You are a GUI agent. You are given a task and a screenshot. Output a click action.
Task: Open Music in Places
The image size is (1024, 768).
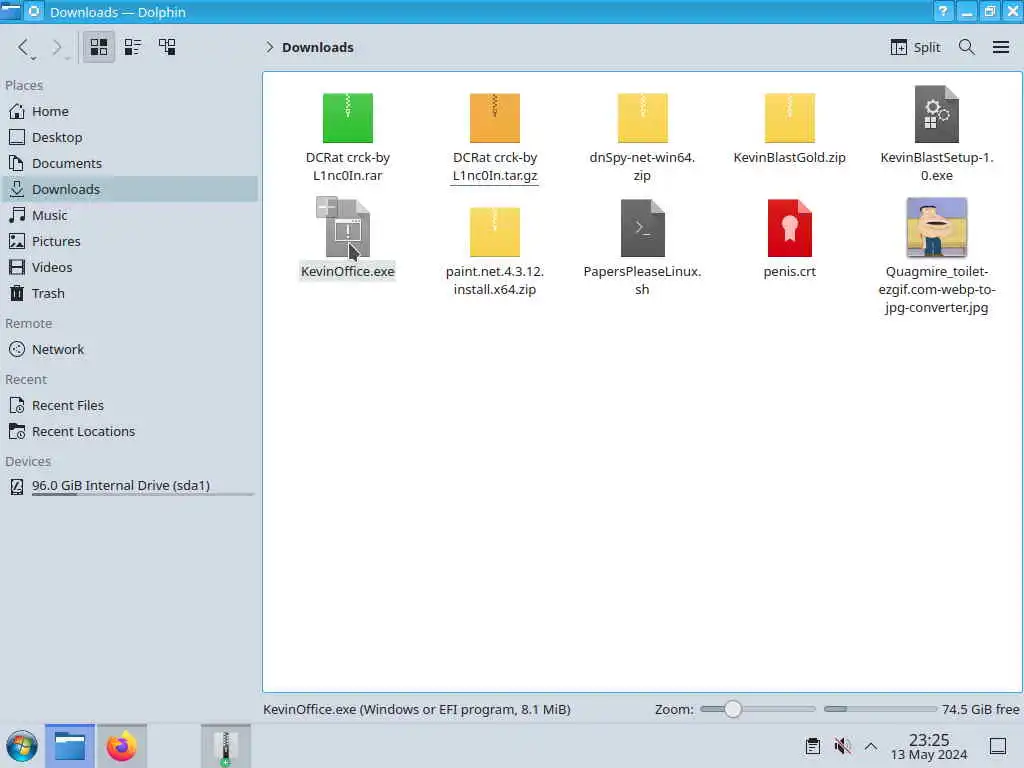pyautogui.click(x=130, y=215)
